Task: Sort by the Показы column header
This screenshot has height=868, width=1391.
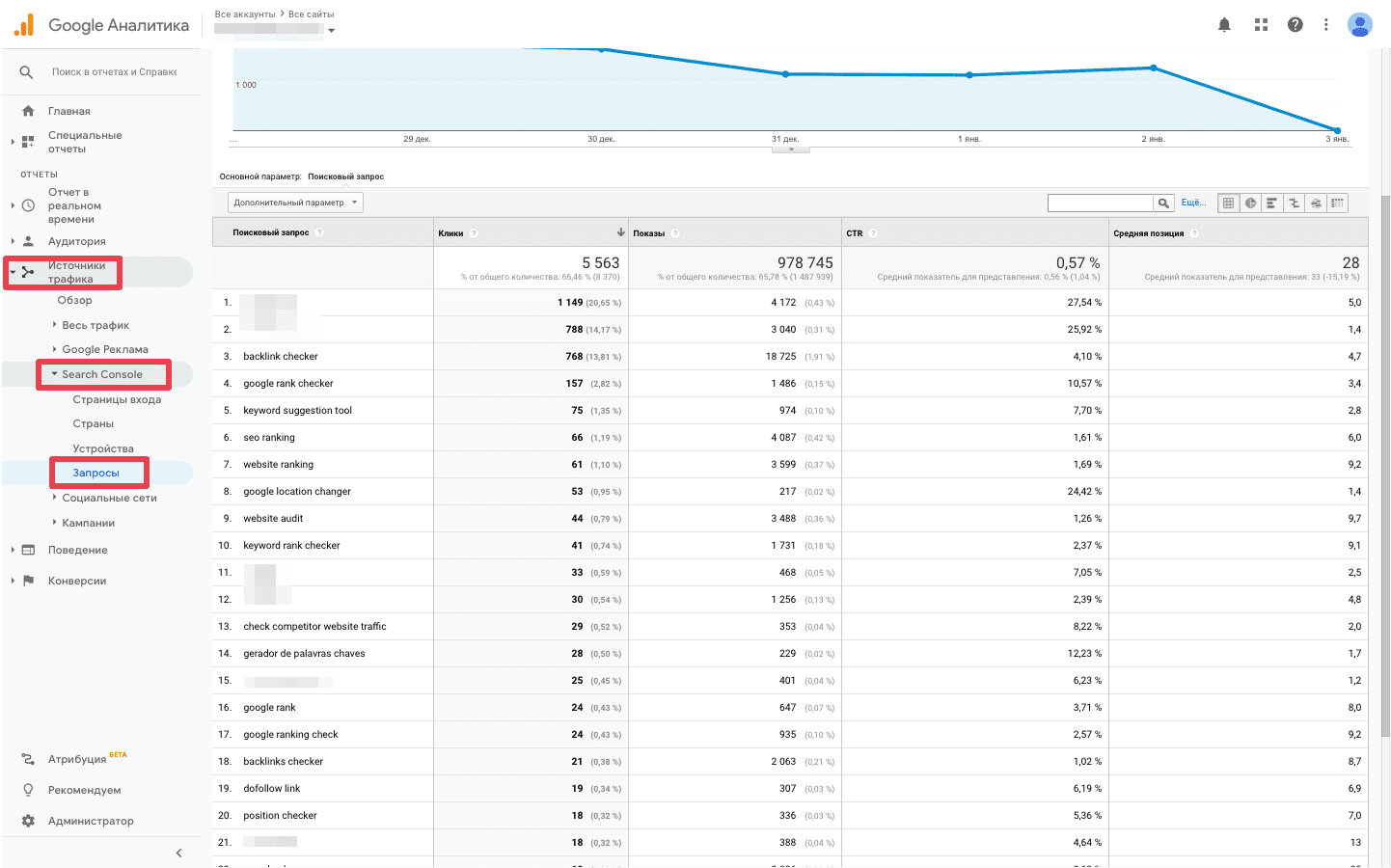Action: click(648, 233)
